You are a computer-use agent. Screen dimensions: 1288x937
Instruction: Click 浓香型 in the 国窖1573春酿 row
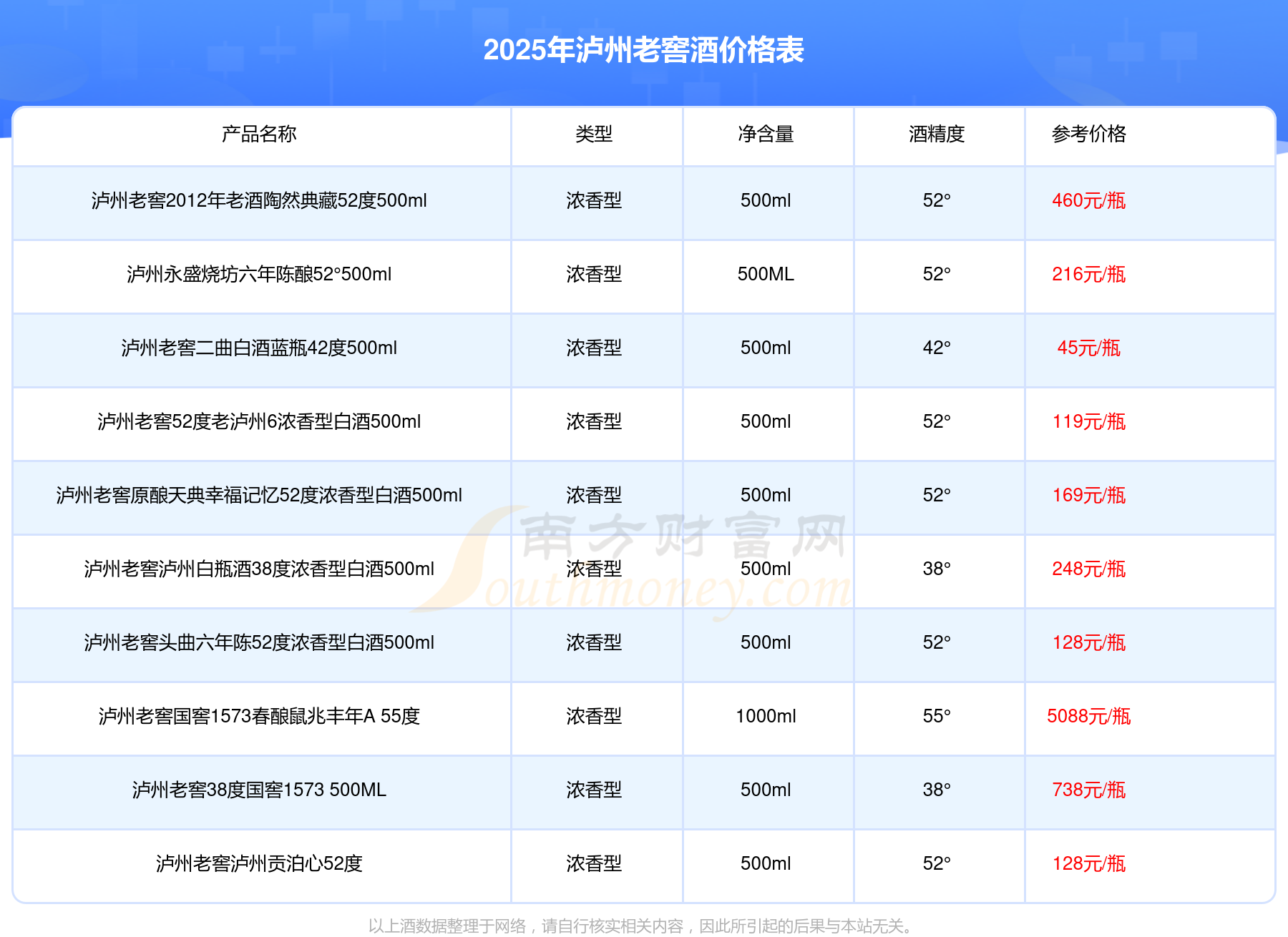(x=594, y=717)
